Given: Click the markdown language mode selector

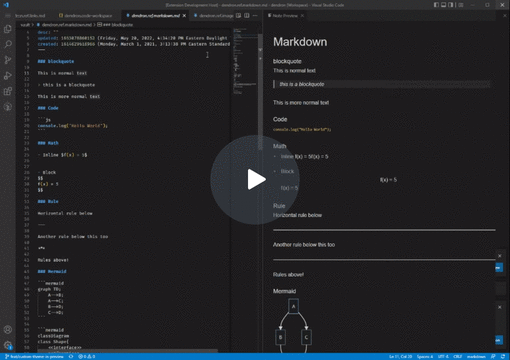Looking at the screenshot, I should click(476, 357).
